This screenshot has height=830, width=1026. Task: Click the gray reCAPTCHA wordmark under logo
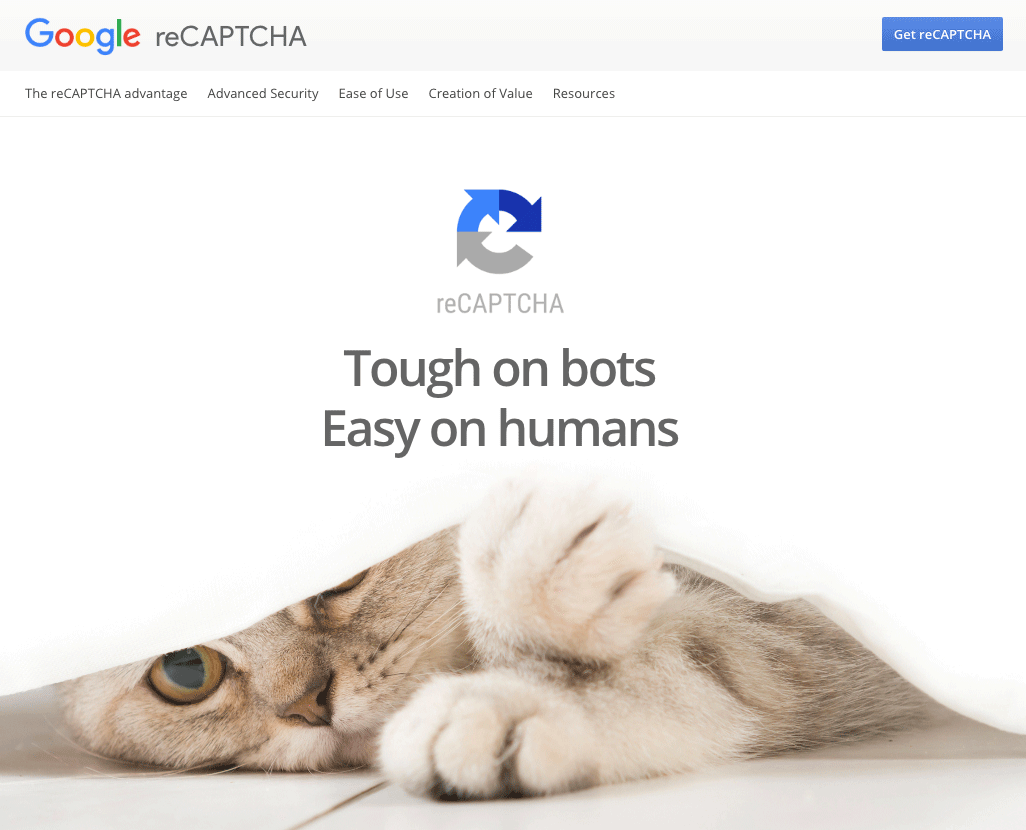[x=500, y=304]
